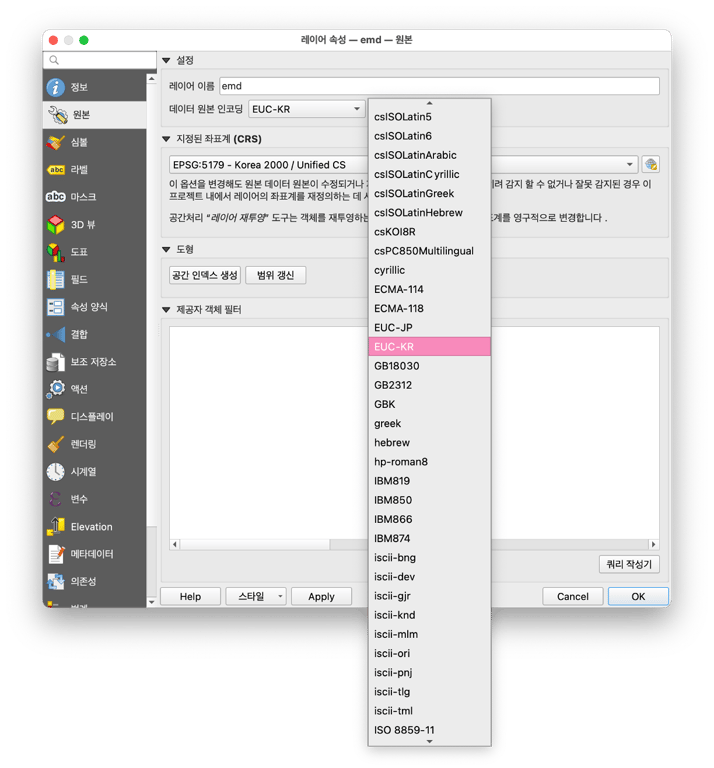Open the 도표 (Diagrams) sidebar page
Viewport: 714px width, 768px height.
coord(95,252)
